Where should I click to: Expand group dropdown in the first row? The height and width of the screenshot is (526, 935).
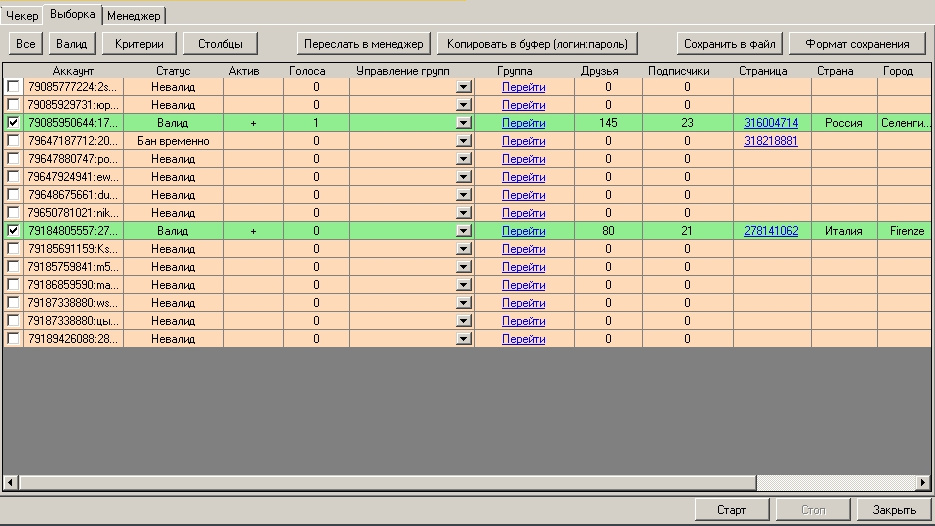point(463,87)
